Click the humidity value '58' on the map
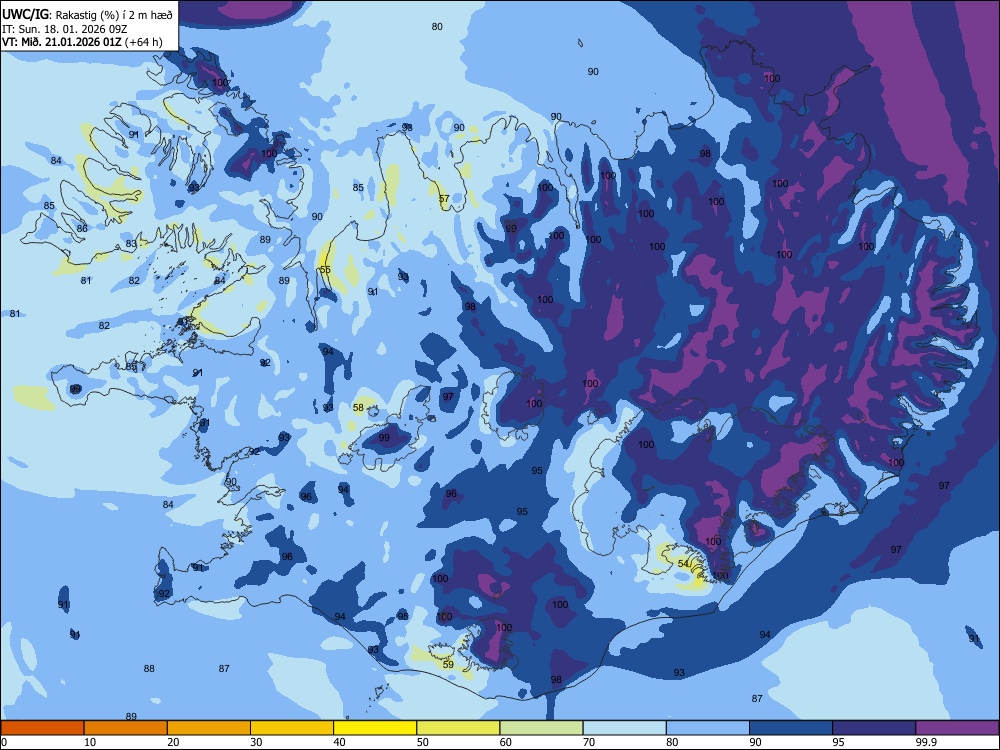This screenshot has height=750, width=1000. coord(358,408)
